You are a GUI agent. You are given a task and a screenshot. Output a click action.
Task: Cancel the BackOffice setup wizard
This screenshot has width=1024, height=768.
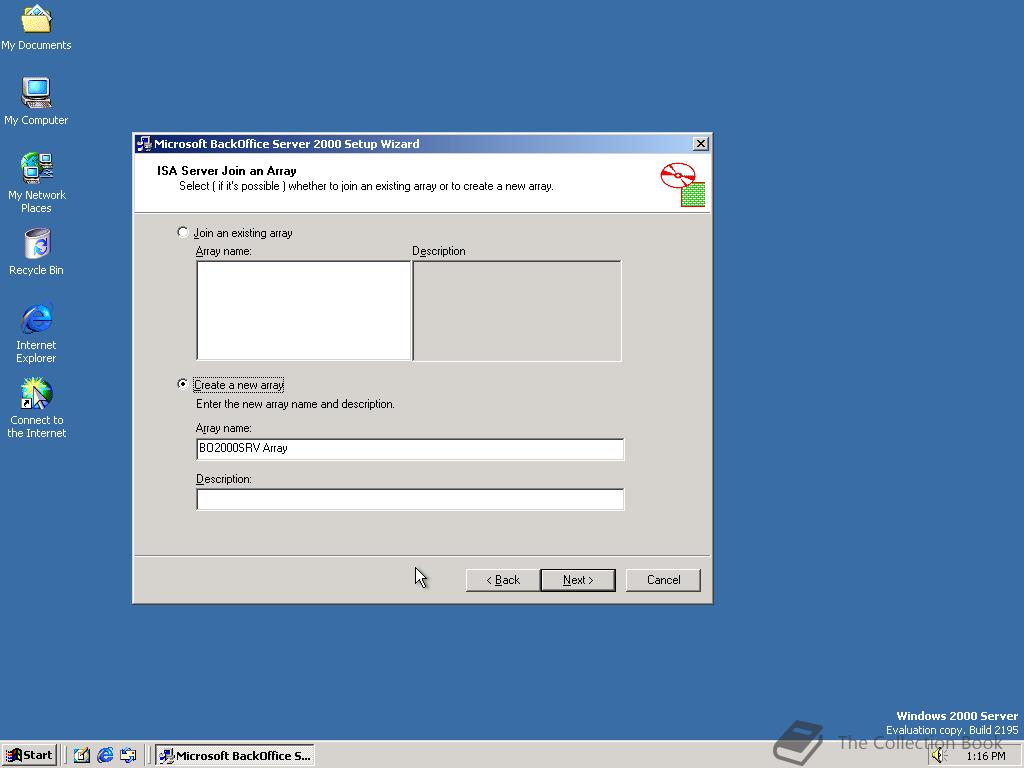pyautogui.click(x=663, y=580)
